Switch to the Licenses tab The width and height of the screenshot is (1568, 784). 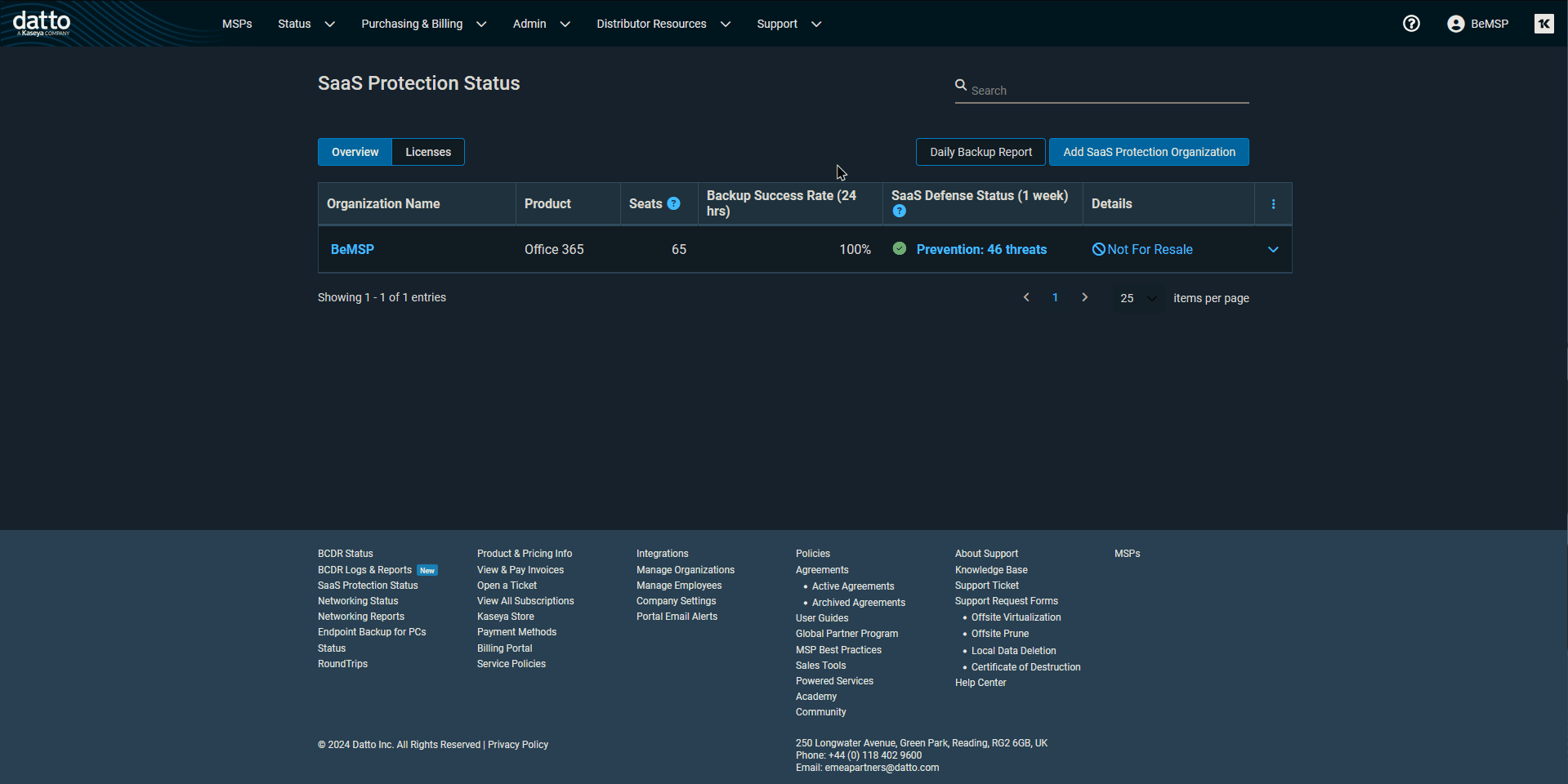pyautogui.click(x=428, y=152)
